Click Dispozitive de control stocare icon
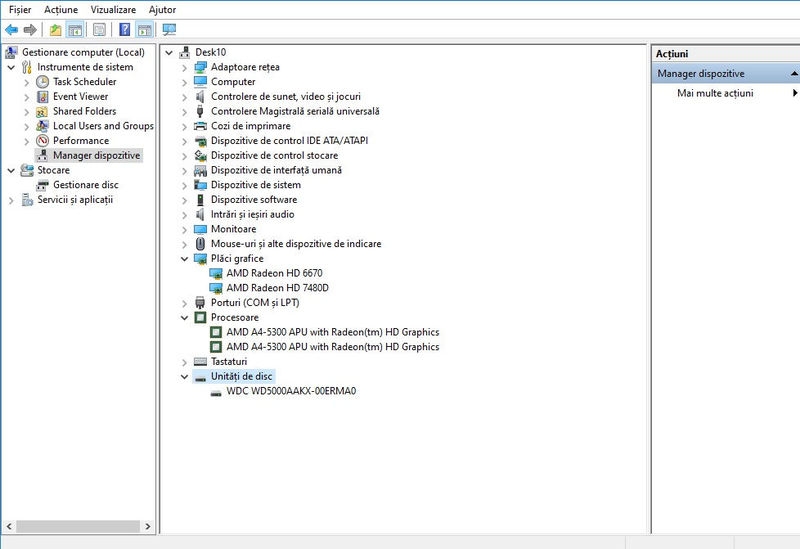Viewport: 800px width, 549px height. point(201,156)
